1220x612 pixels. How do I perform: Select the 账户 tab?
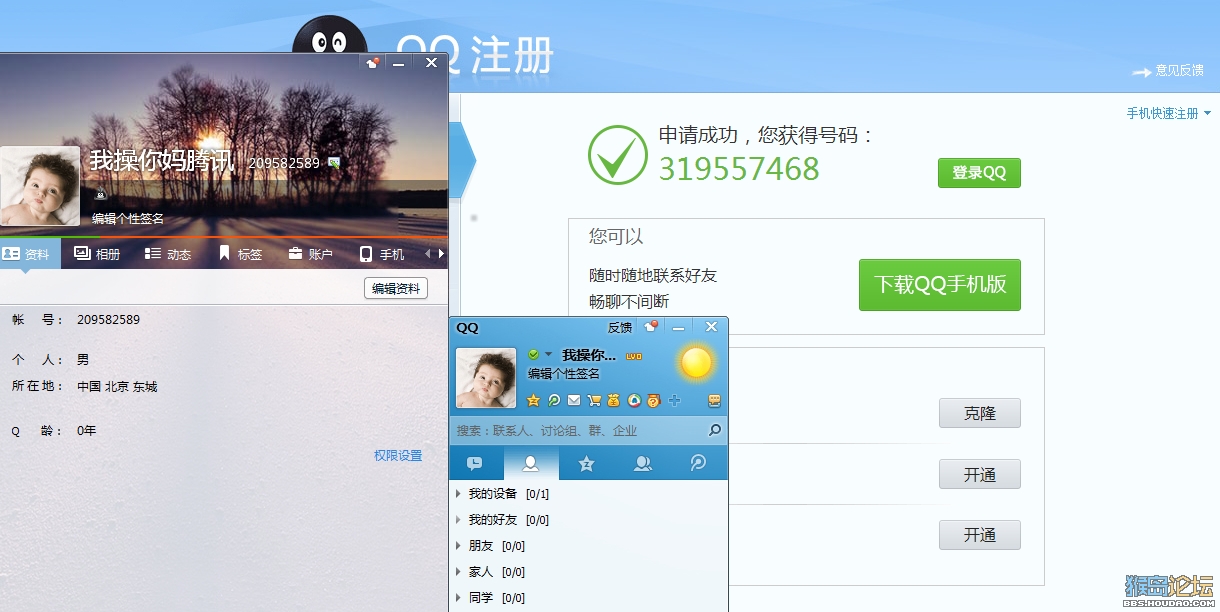click(x=310, y=254)
